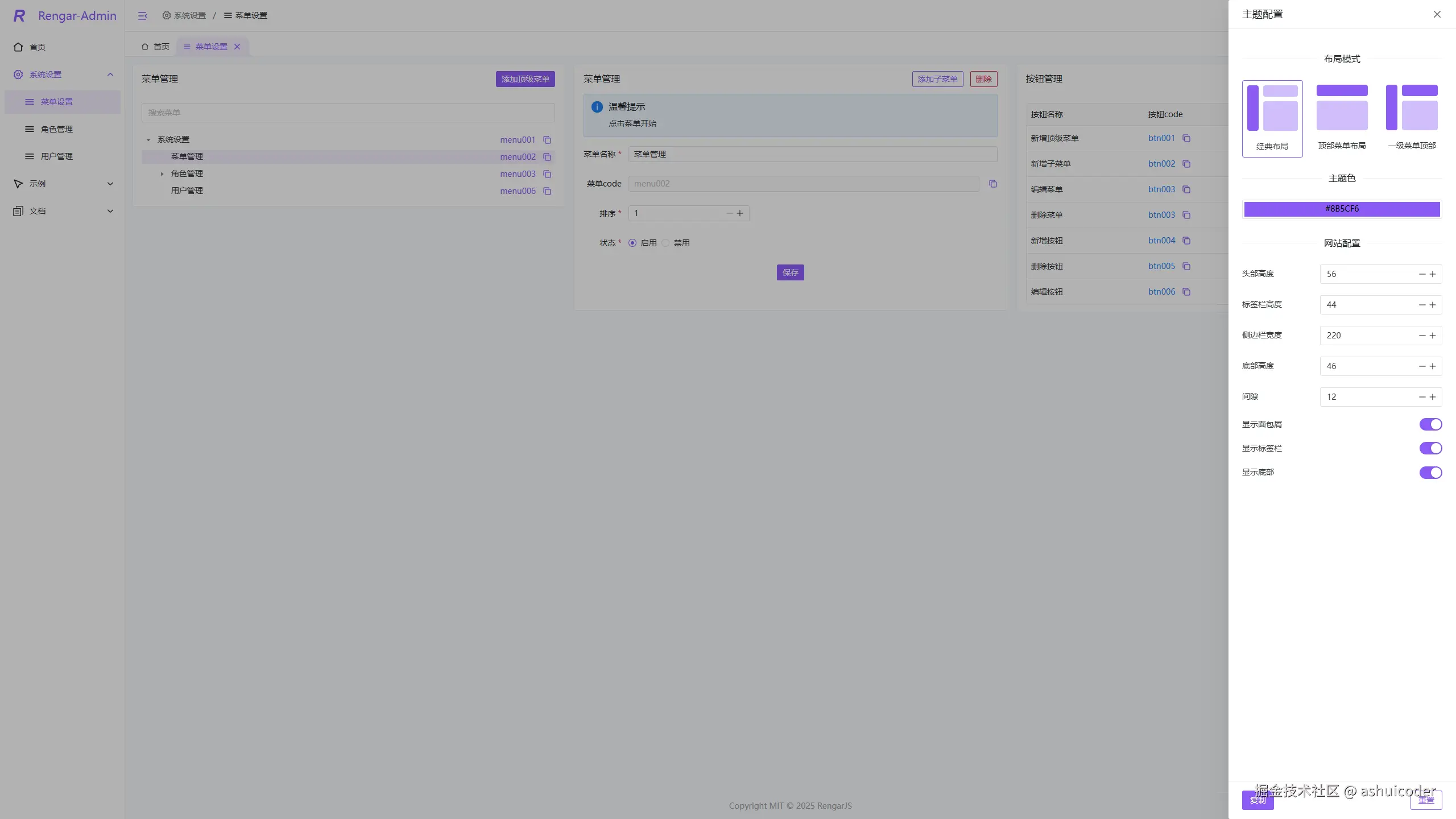
Task: Close the 菜单设置 tab with X icon
Action: 237,47
